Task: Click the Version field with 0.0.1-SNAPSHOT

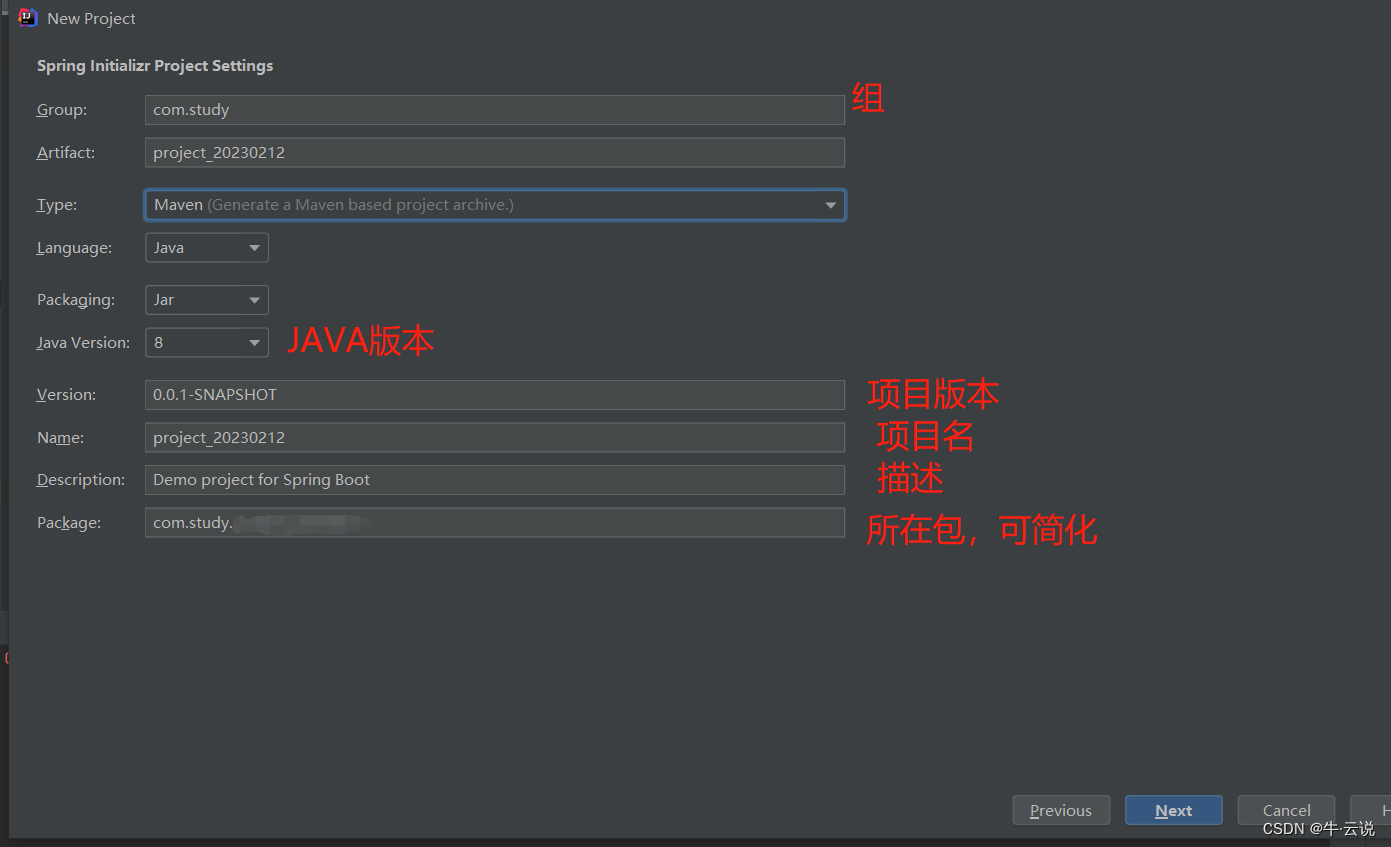Action: [495, 395]
